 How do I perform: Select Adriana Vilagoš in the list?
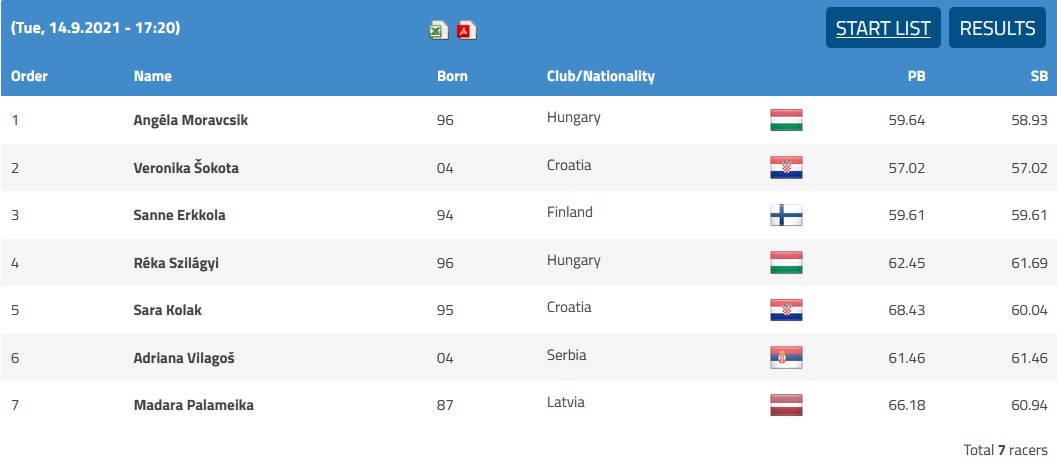click(184, 358)
